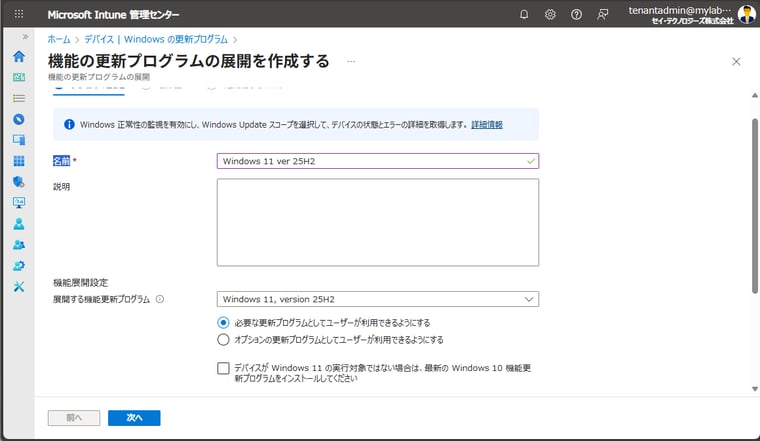Click the 次へ button
The height and width of the screenshot is (441, 760).
coord(134,418)
